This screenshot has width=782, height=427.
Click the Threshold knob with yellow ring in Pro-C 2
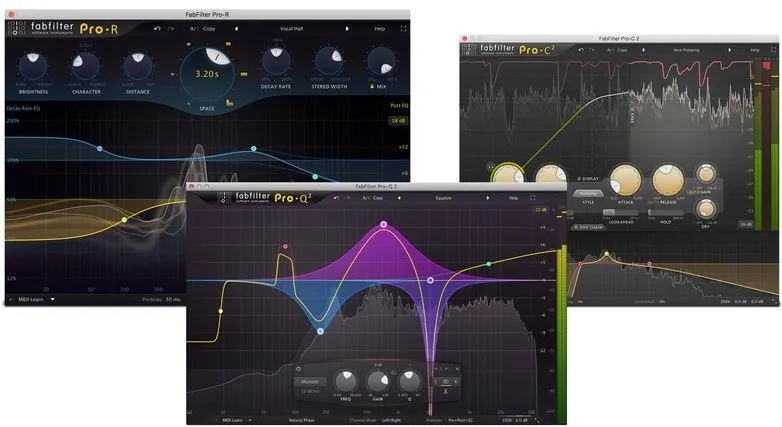click(x=508, y=174)
